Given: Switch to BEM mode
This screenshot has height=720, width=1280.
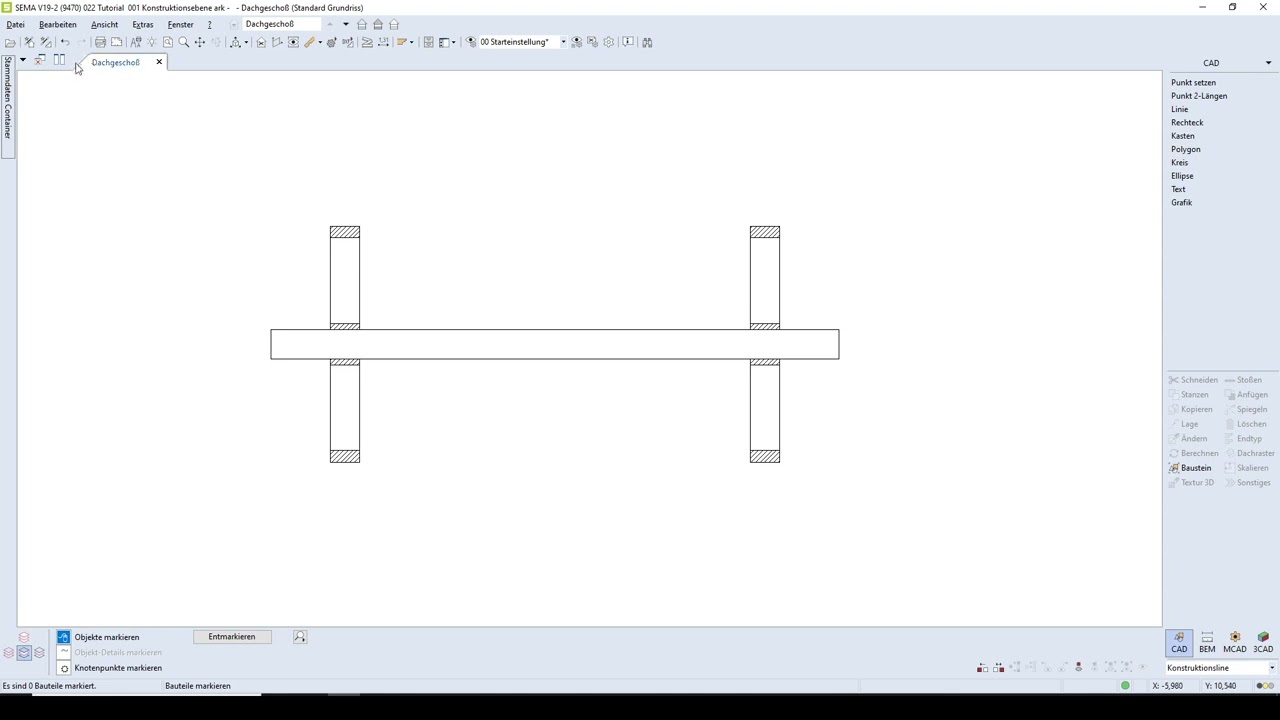Looking at the screenshot, I should (1207, 642).
